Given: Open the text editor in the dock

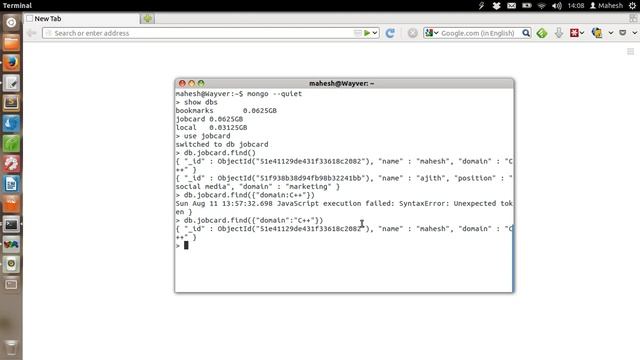Looking at the screenshot, I should (11, 83).
